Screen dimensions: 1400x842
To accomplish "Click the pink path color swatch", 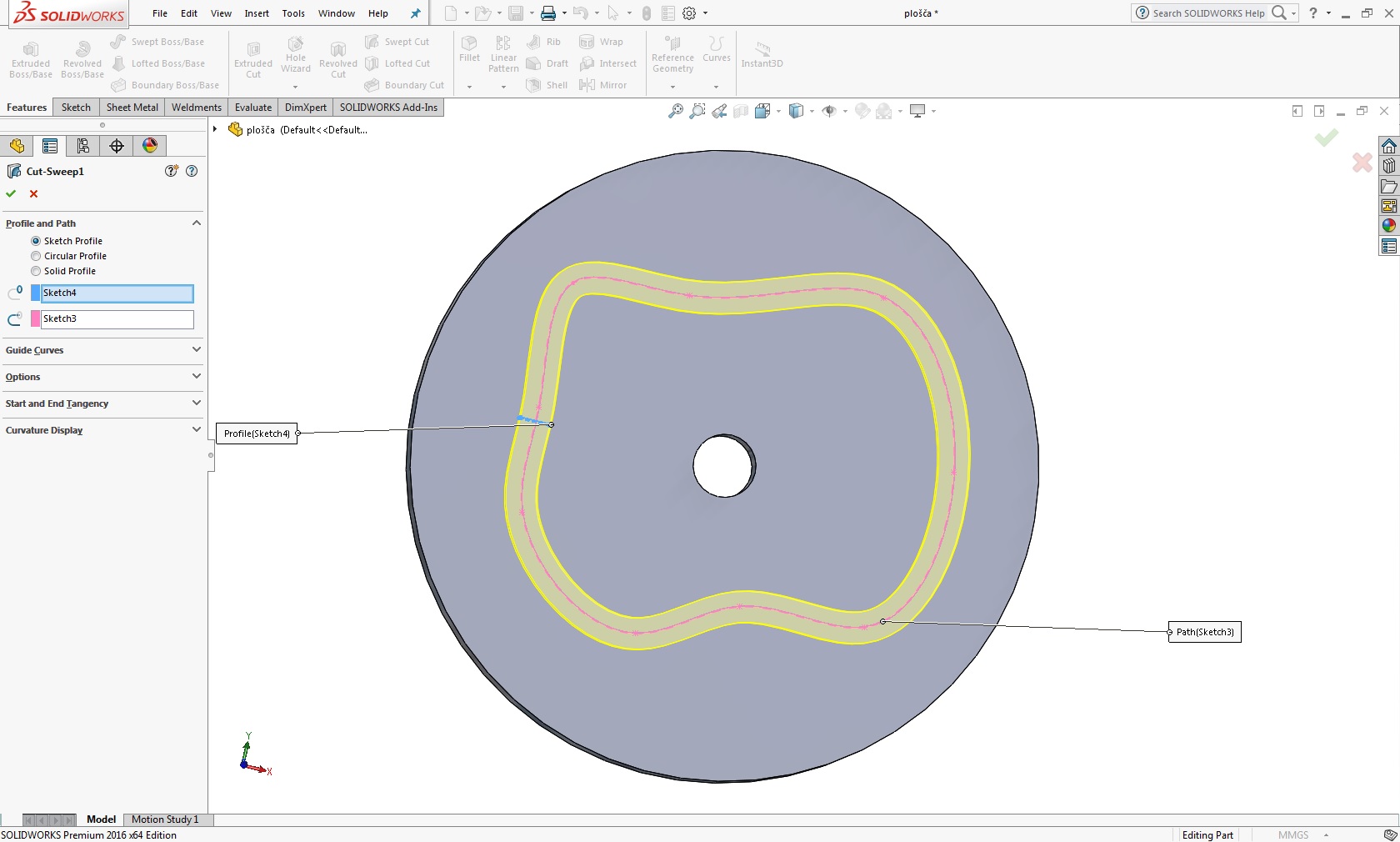I will 36,318.
